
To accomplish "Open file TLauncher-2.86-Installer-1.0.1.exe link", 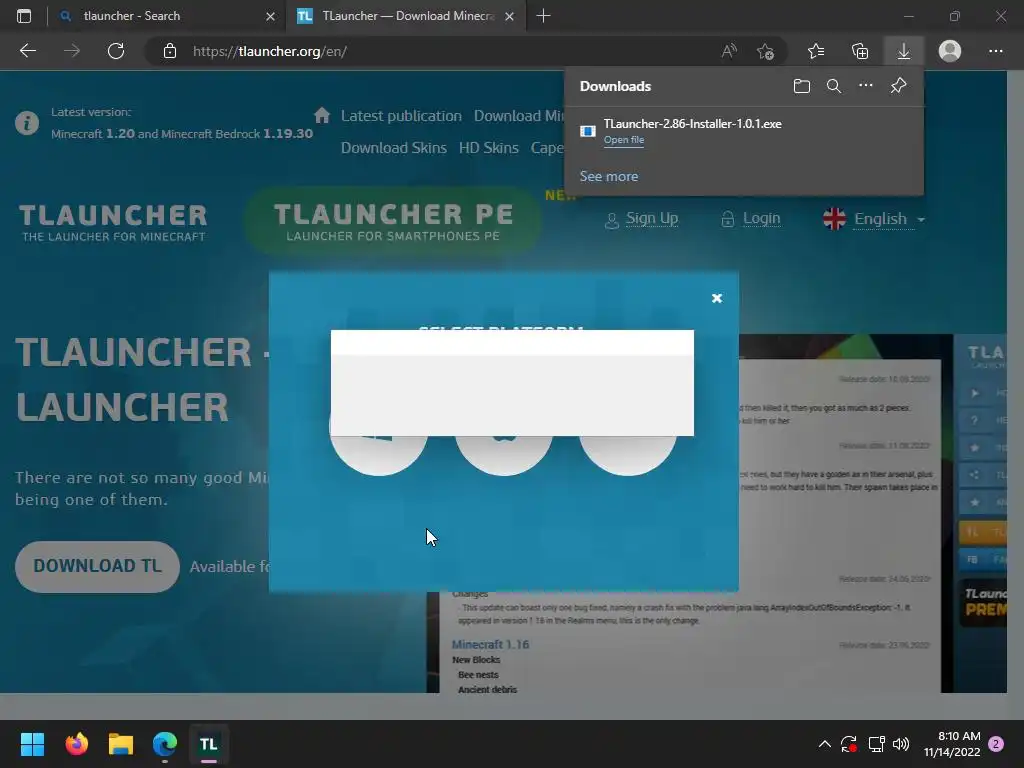I will coord(624,140).
